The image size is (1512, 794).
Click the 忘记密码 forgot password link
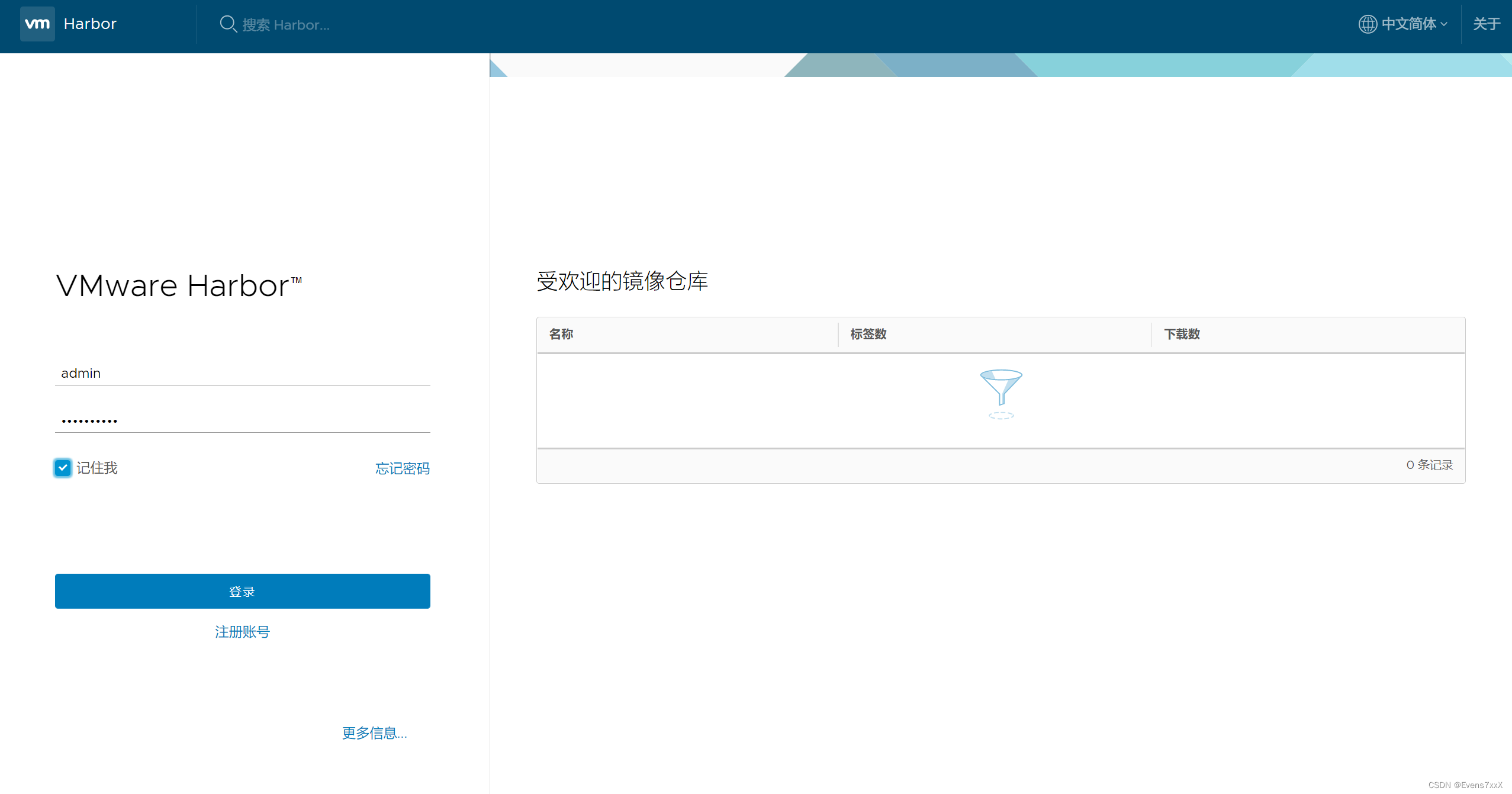click(x=402, y=468)
